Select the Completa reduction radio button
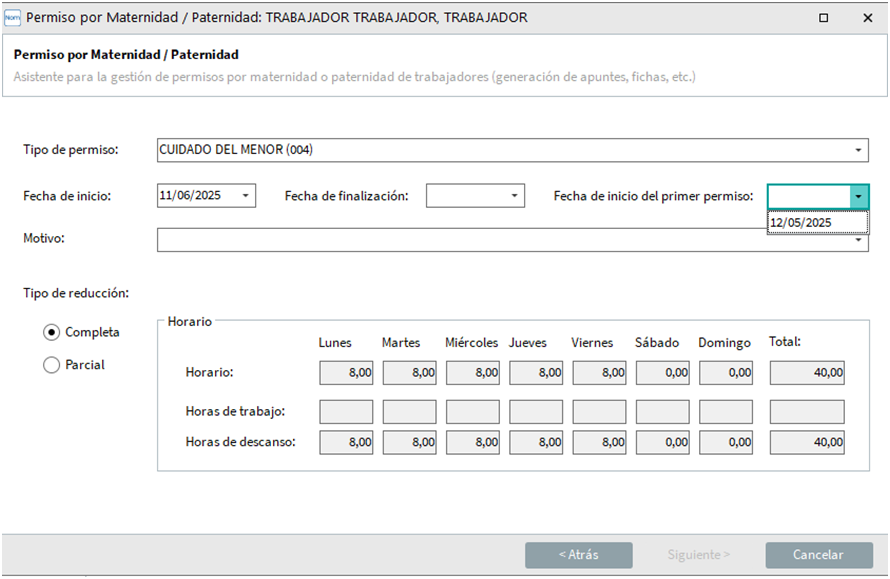 coord(52,332)
